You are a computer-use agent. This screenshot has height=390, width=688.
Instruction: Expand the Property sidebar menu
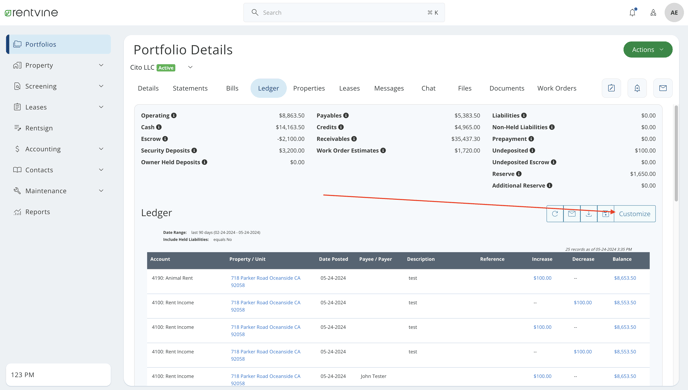coord(58,65)
